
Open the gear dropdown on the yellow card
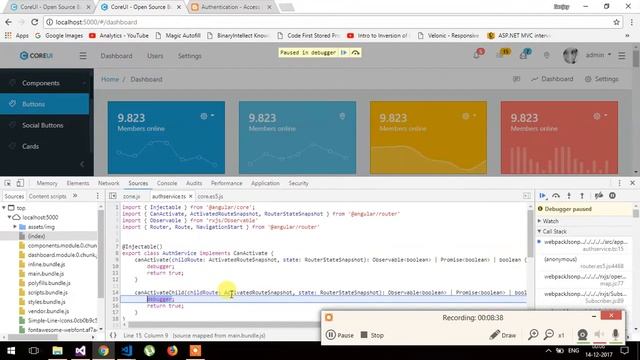[469, 116]
